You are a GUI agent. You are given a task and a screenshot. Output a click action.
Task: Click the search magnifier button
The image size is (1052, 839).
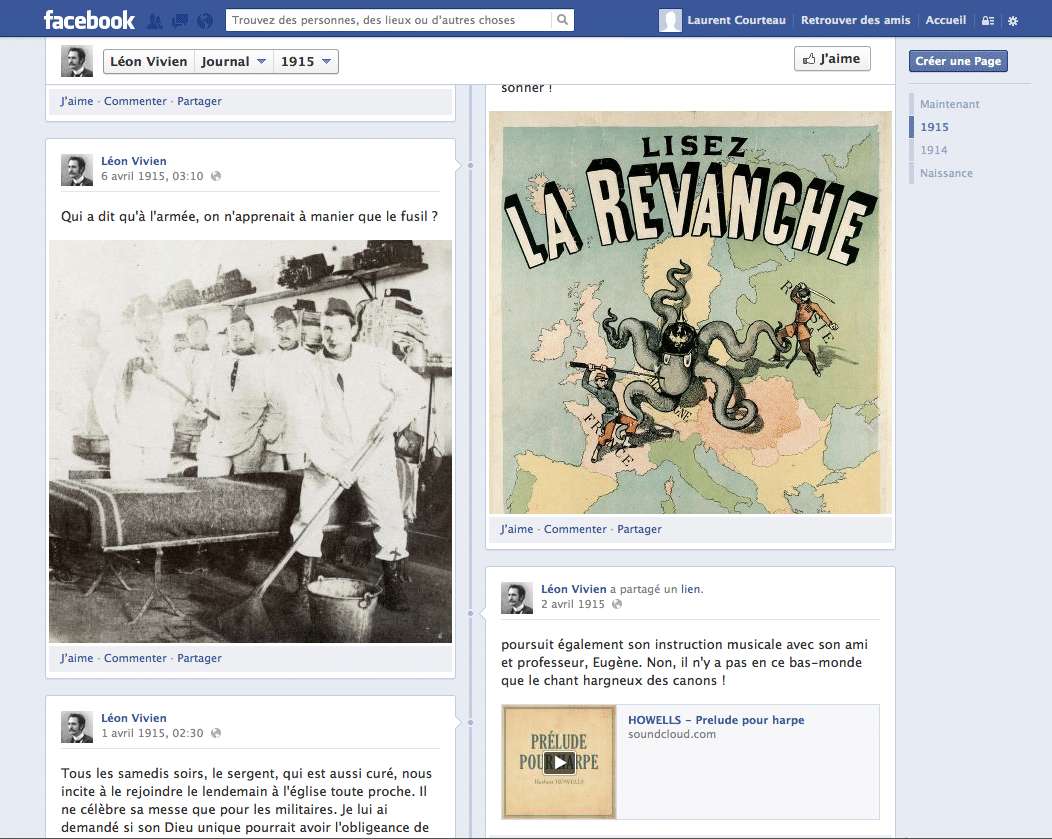[x=562, y=20]
